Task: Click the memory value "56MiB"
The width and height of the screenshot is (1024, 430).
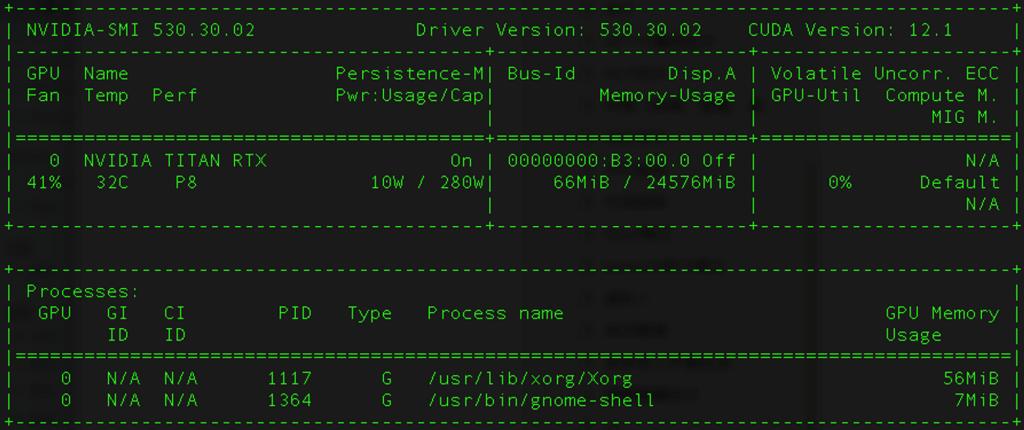Action: point(971,378)
